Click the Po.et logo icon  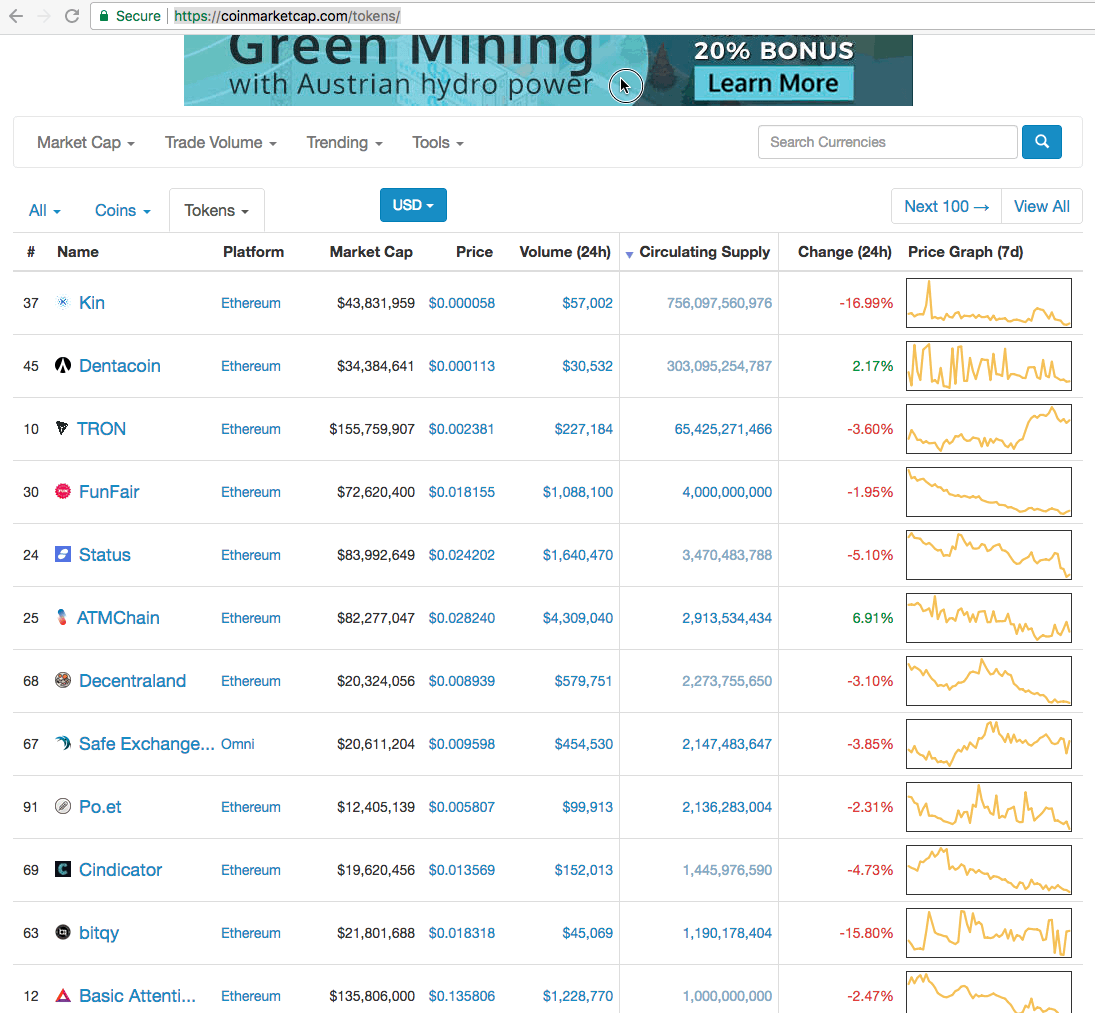(x=63, y=806)
